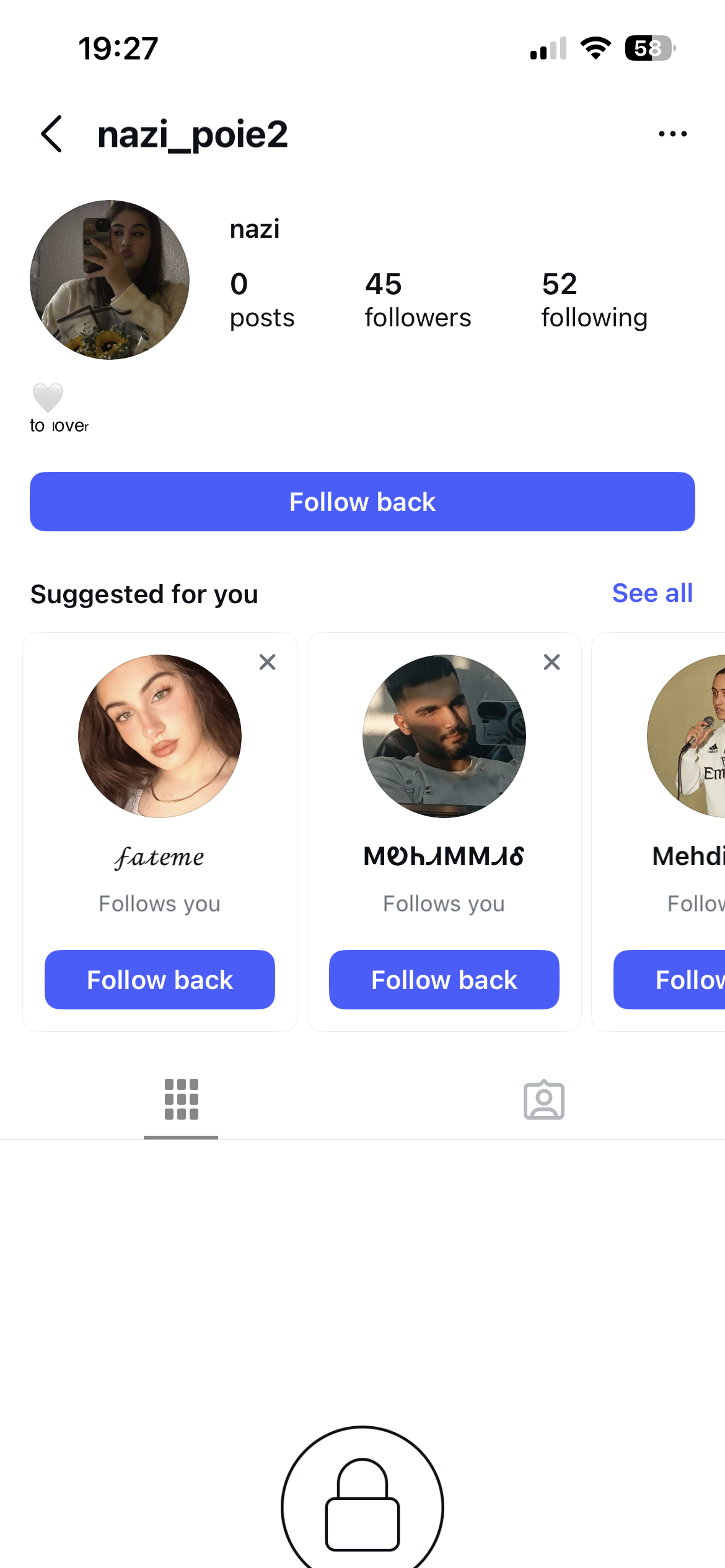Follow back fateme

(160, 980)
